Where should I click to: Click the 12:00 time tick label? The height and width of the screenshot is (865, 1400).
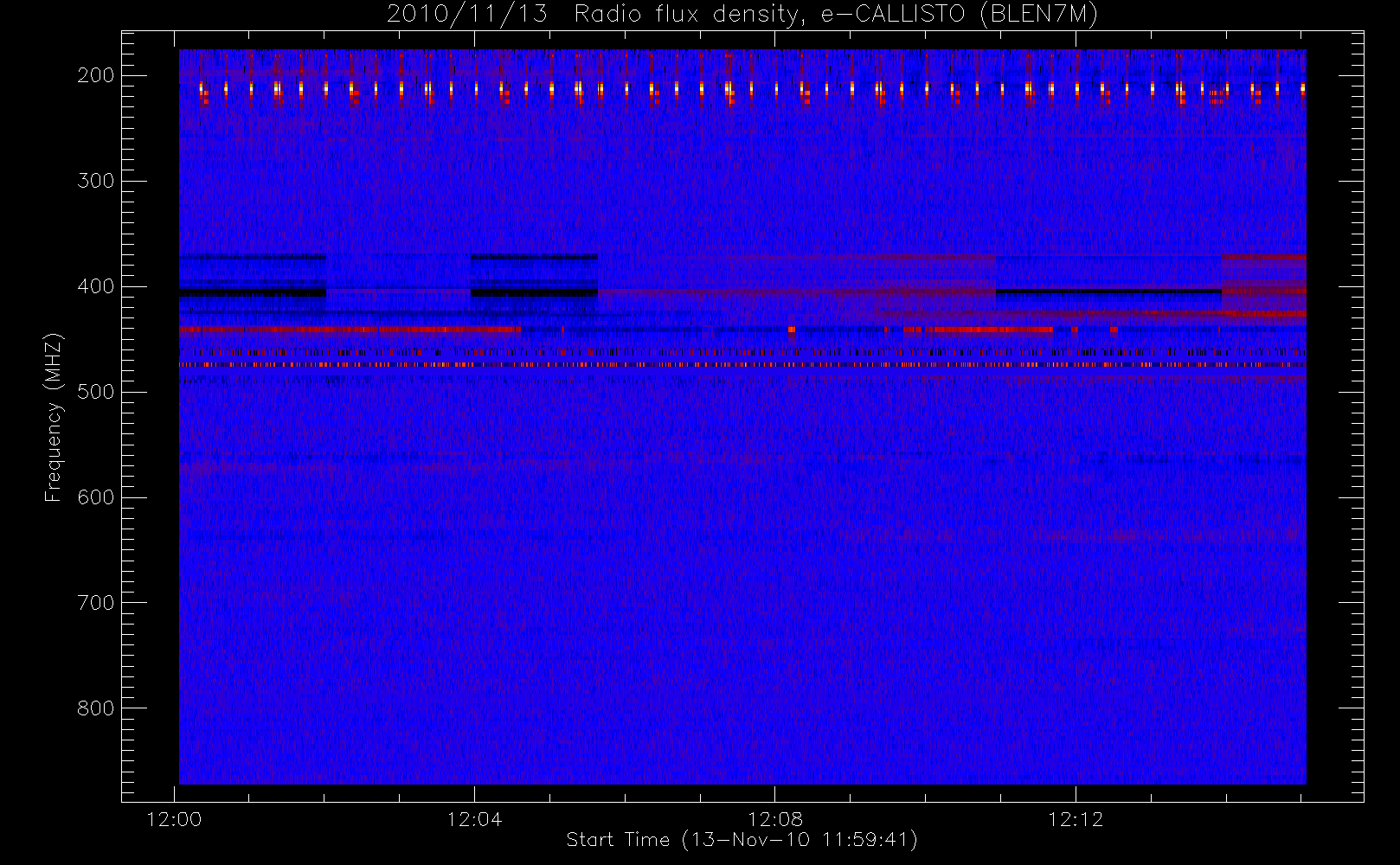click(175, 819)
